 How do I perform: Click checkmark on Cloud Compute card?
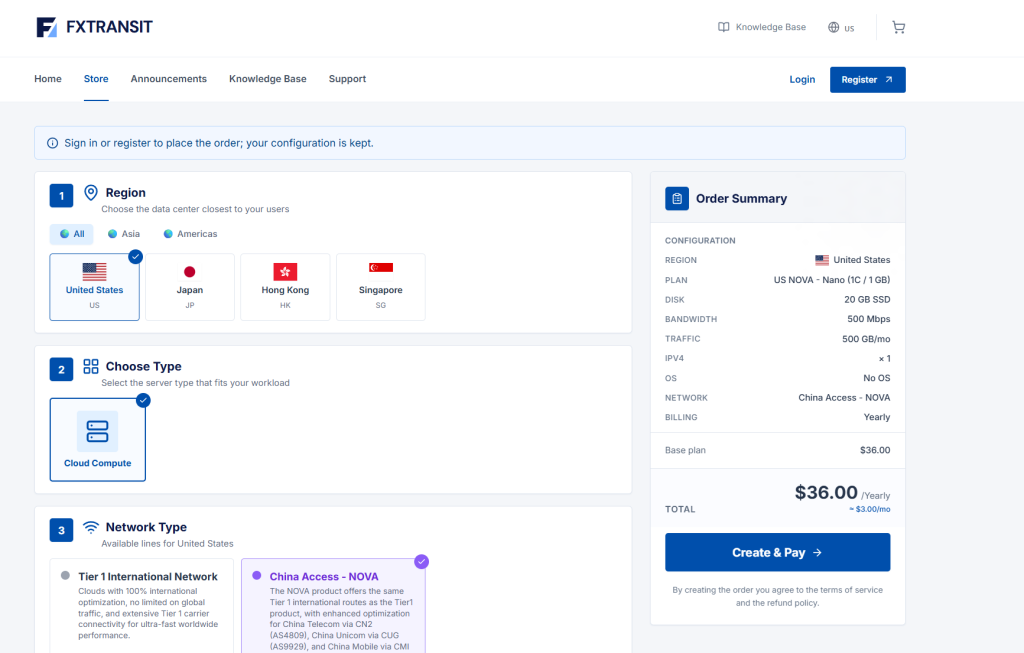tap(144, 400)
